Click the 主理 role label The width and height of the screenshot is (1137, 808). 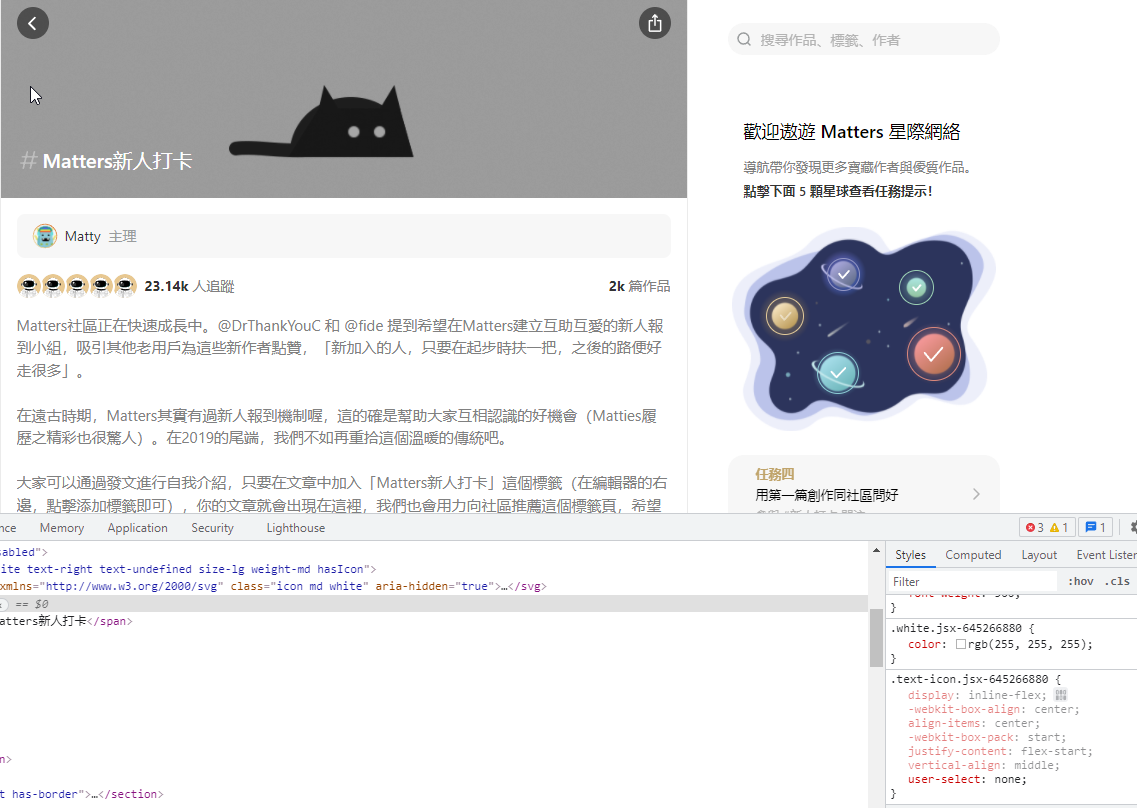[123, 236]
